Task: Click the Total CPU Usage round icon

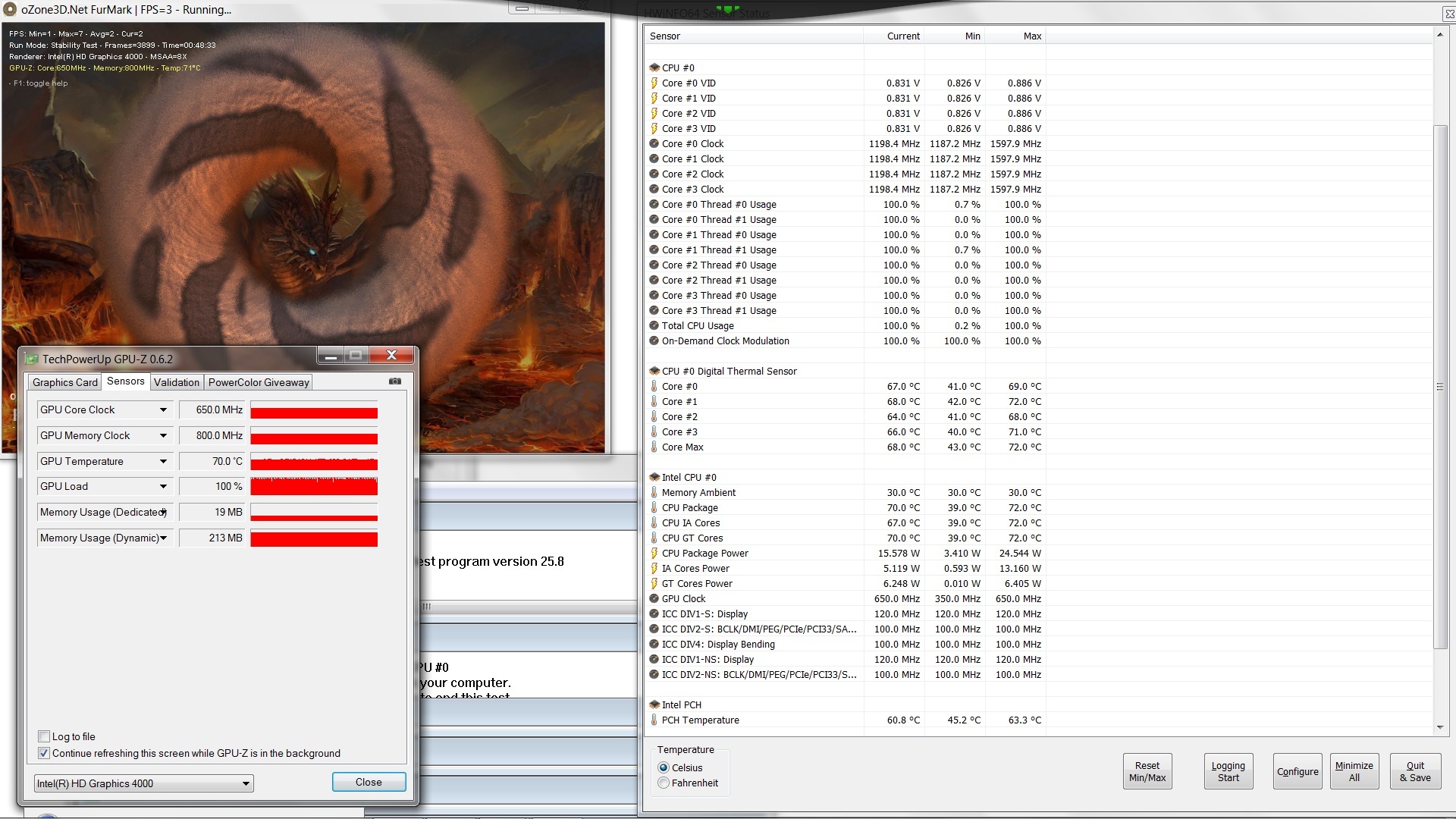Action: tap(654, 325)
